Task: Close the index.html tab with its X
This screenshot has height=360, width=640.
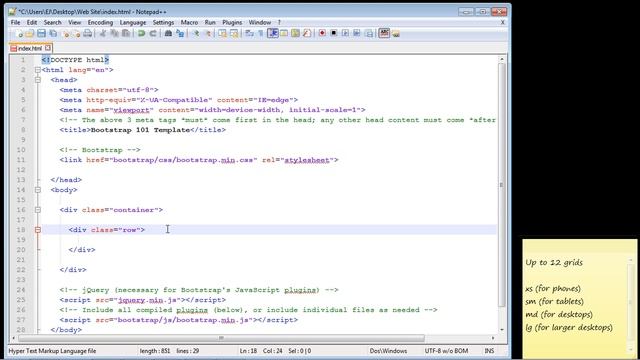Action: click(48, 48)
